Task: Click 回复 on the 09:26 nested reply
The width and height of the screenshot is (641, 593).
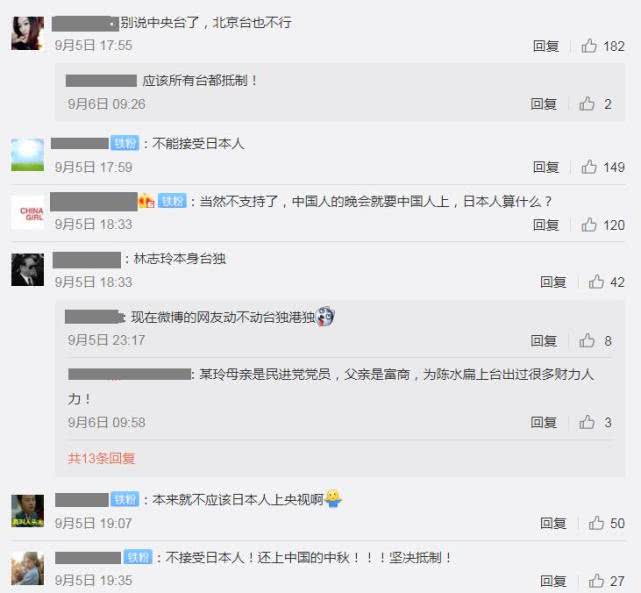Action: (543, 104)
